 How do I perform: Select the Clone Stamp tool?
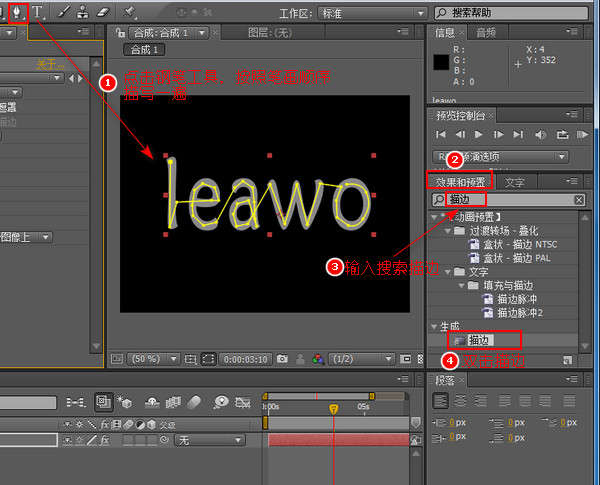coord(82,12)
